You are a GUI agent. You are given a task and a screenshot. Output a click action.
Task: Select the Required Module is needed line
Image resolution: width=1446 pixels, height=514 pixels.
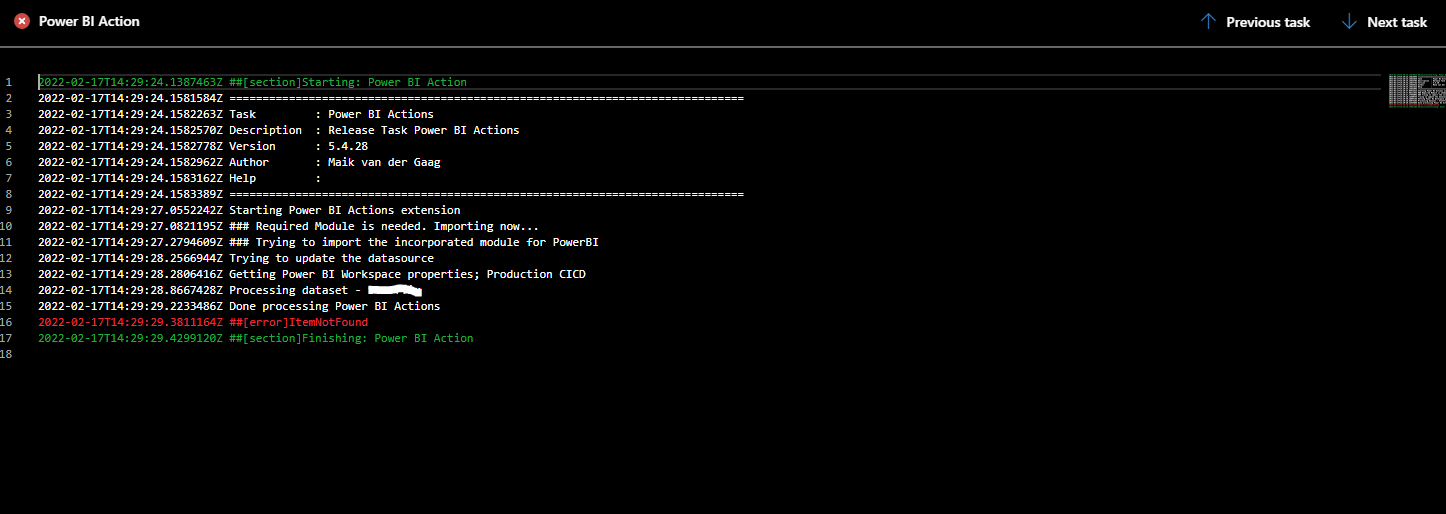coord(289,226)
